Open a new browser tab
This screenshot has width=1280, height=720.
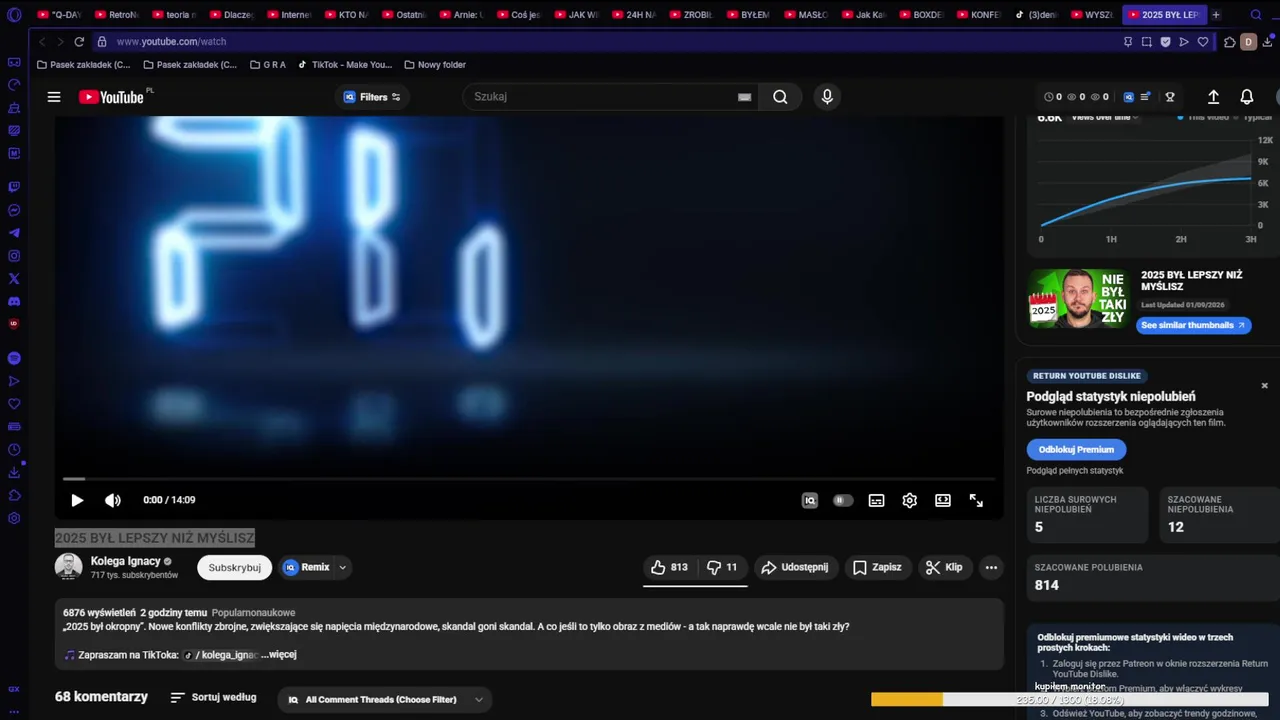click(1216, 15)
